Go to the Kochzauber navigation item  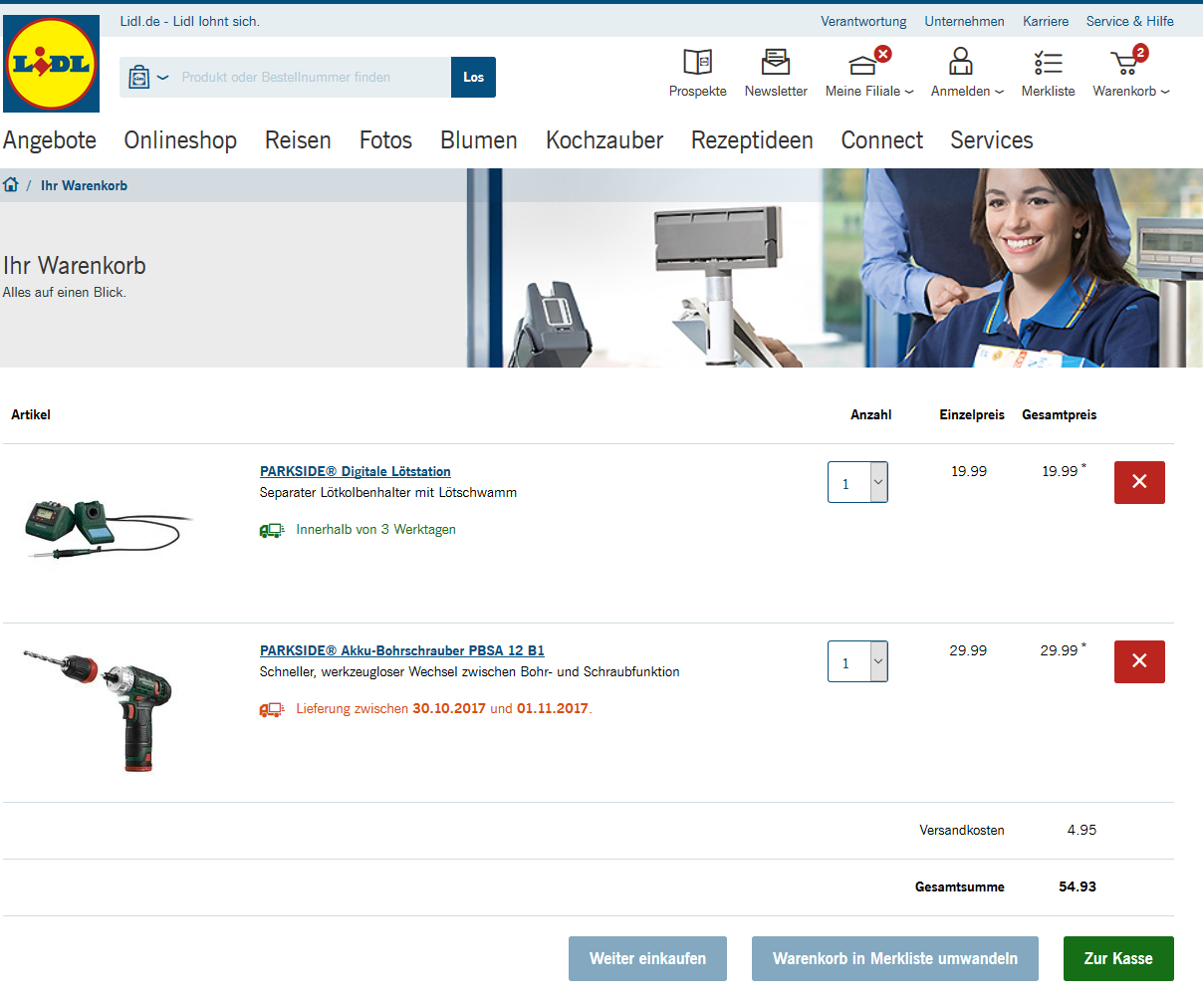[x=603, y=140]
